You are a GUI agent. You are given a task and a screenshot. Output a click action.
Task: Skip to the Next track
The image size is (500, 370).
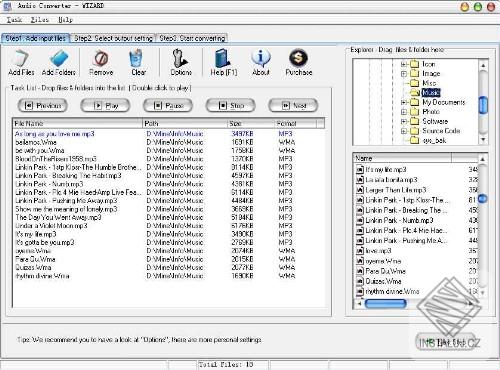(293, 106)
